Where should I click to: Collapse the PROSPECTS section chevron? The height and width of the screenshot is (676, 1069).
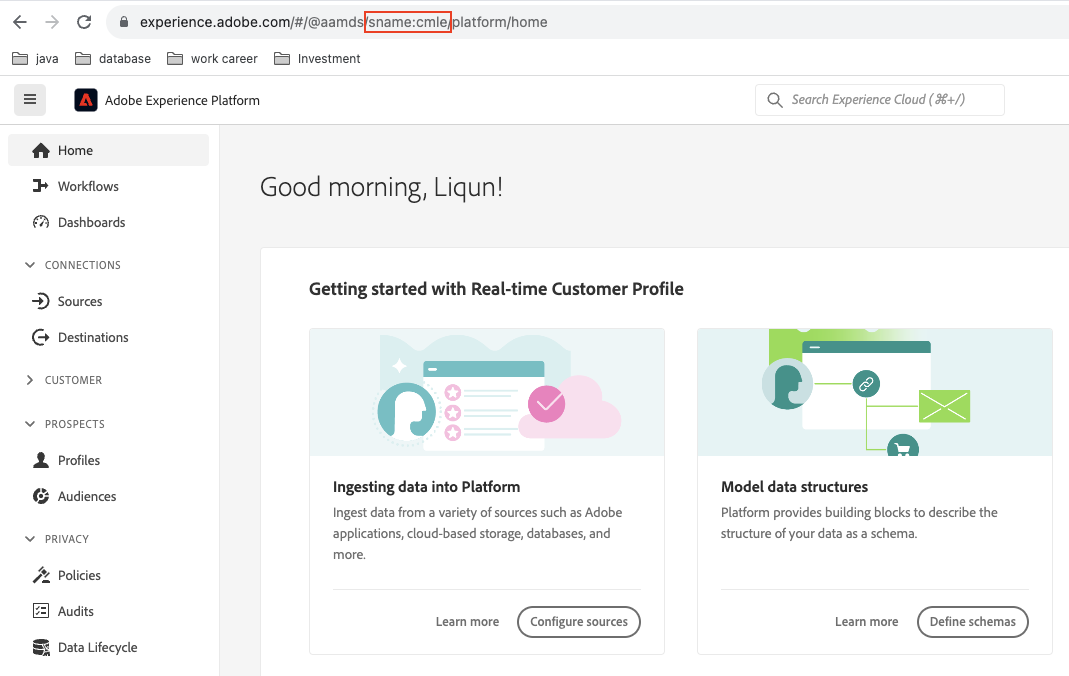[29, 423]
